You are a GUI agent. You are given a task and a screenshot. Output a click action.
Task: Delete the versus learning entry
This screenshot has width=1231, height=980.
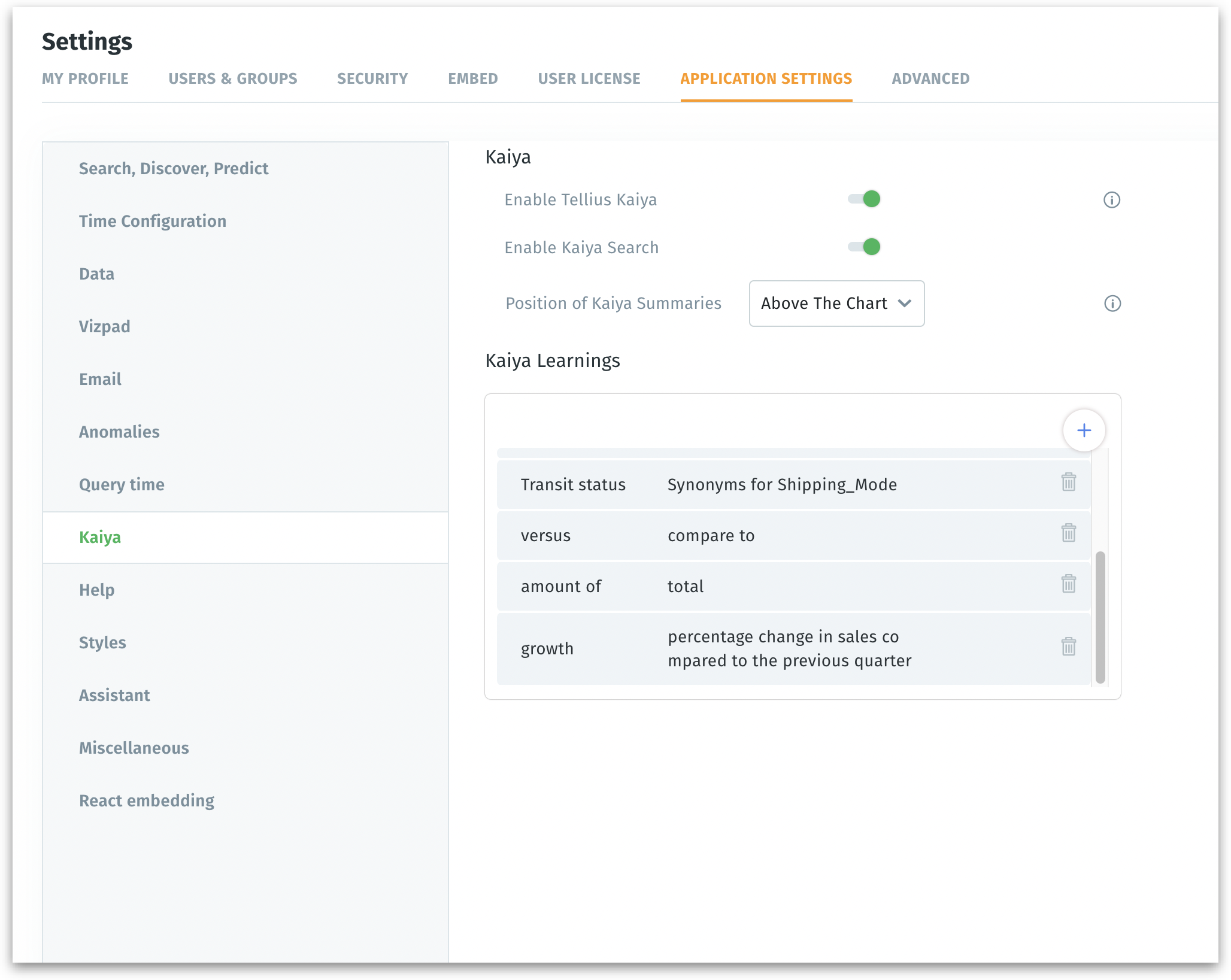click(1069, 533)
